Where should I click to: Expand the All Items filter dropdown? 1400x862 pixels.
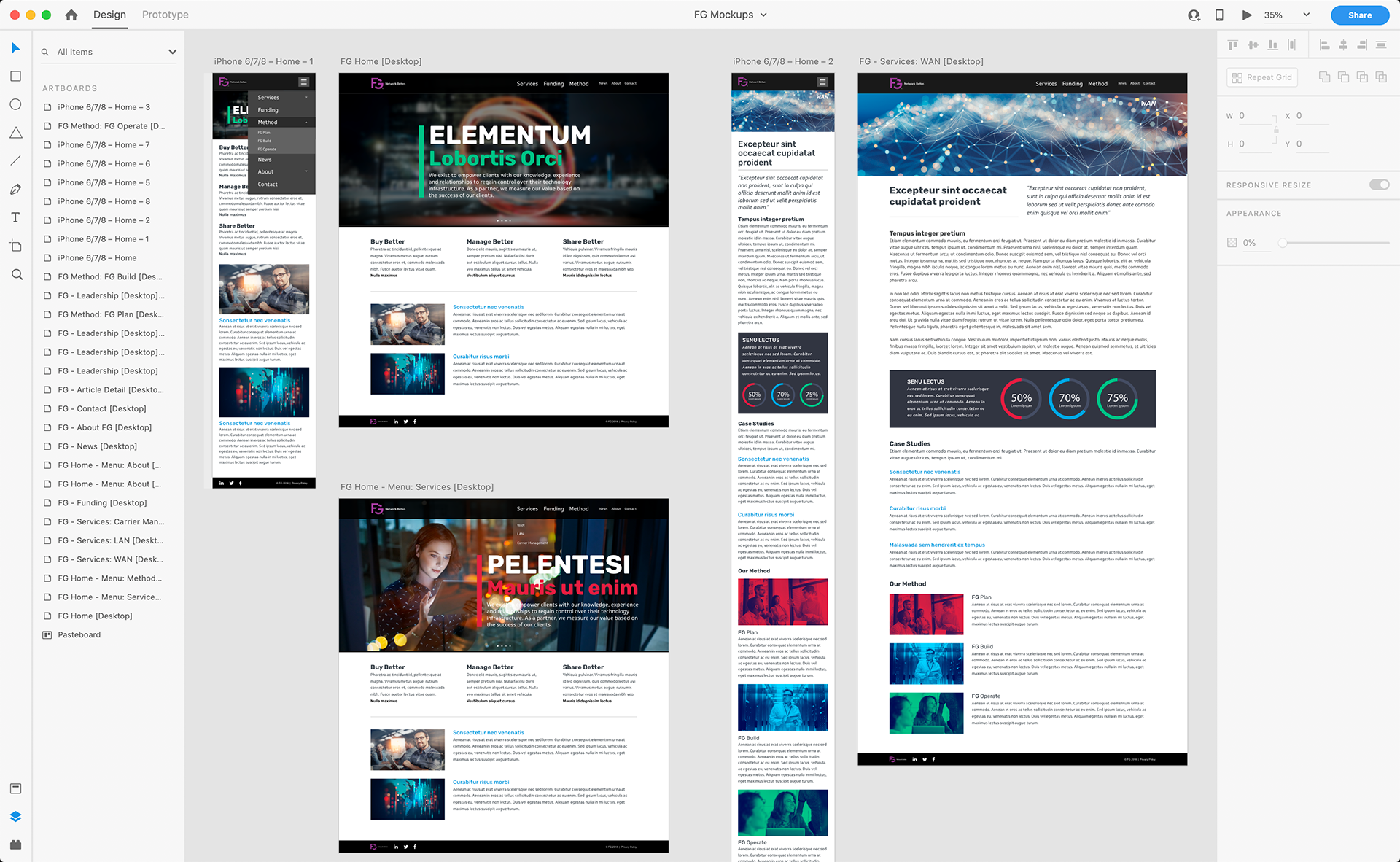click(172, 52)
